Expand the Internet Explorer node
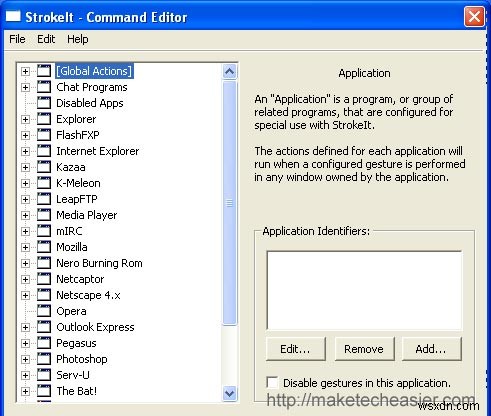 coord(25,151)
